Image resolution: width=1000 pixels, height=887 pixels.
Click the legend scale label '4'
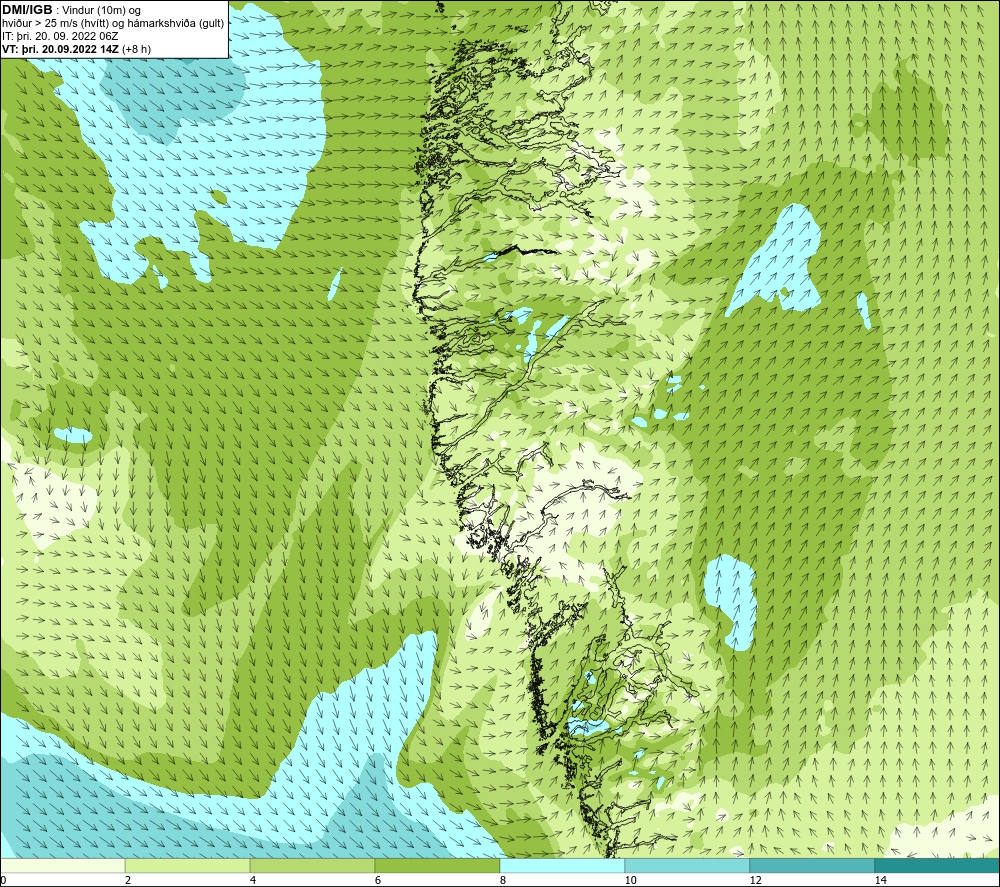coord(253,881)
